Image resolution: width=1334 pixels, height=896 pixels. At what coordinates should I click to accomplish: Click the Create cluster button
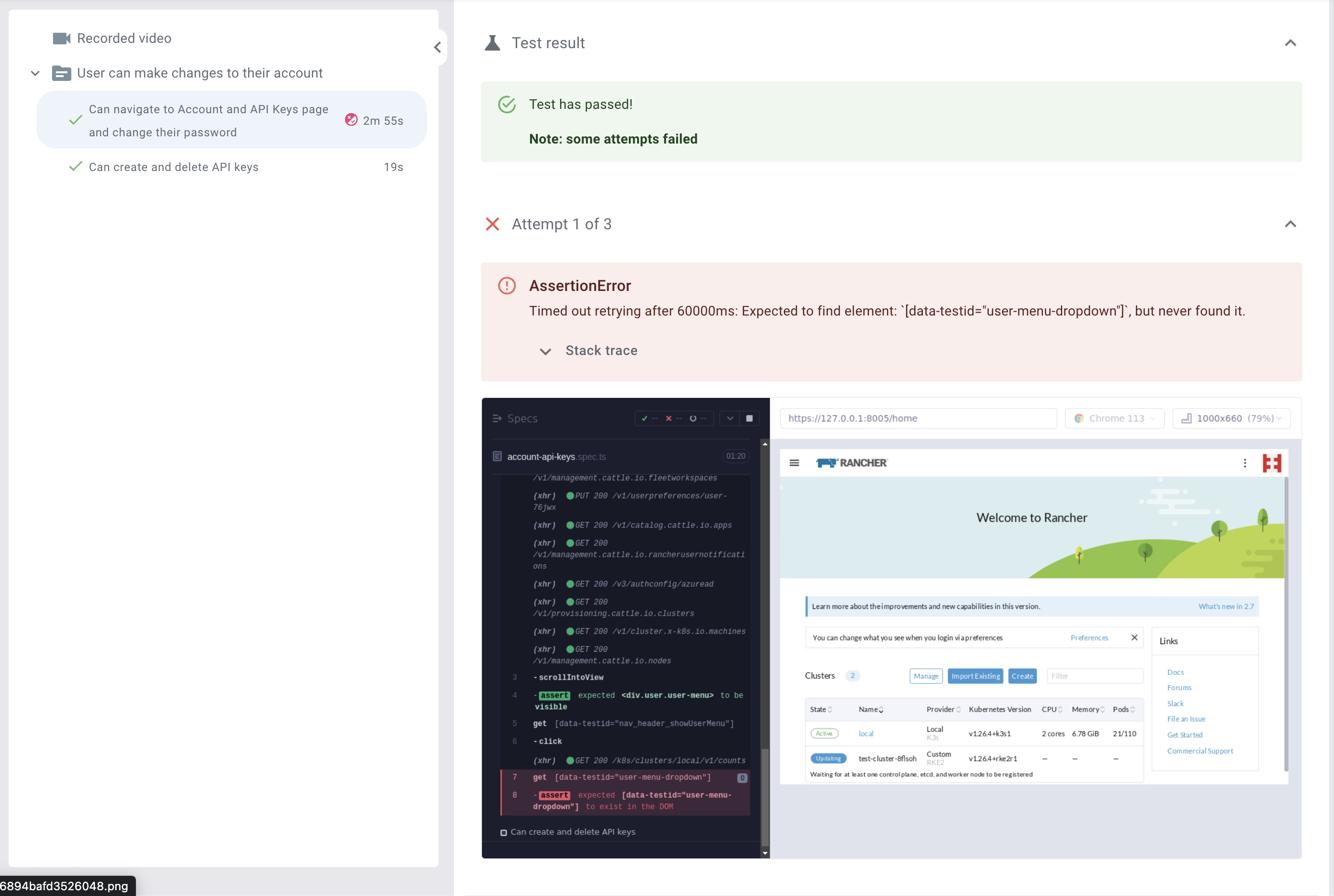click(1023, 675)
